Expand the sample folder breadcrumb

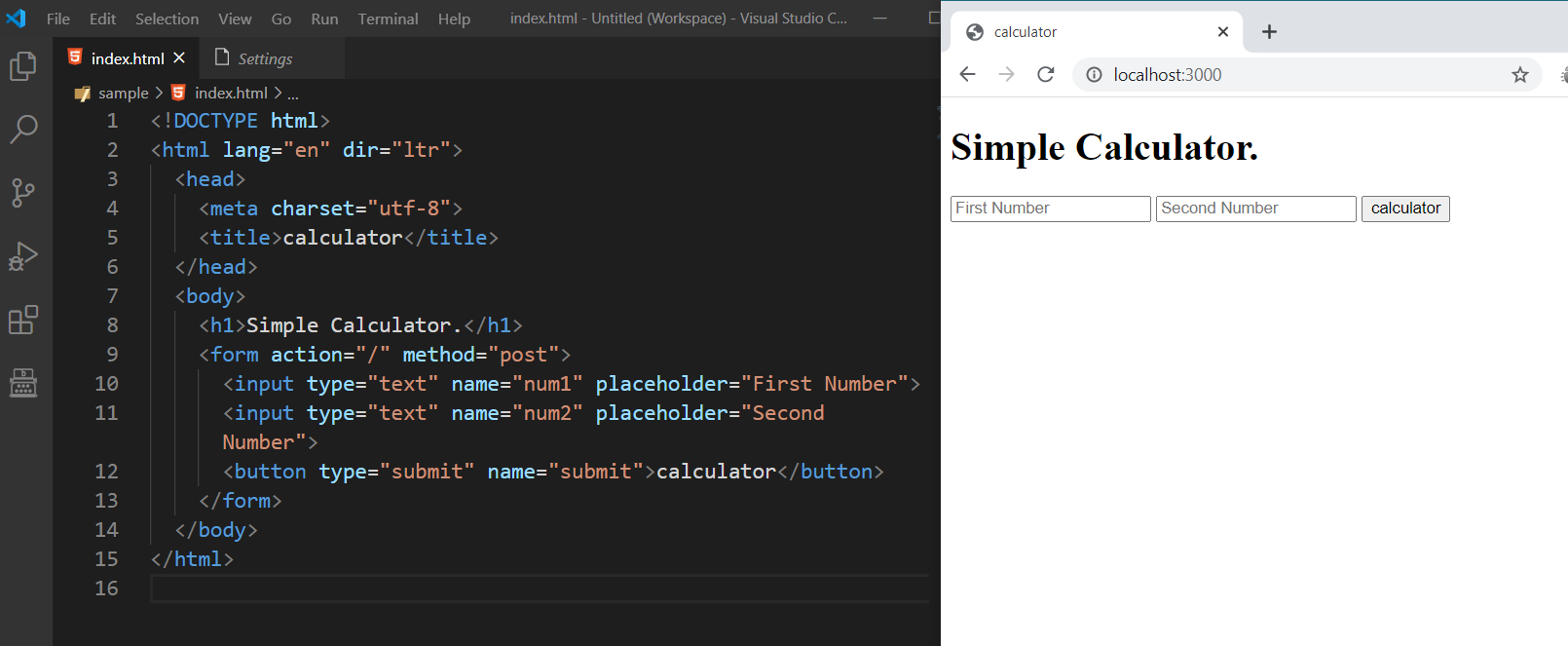(x=123, y=93)
